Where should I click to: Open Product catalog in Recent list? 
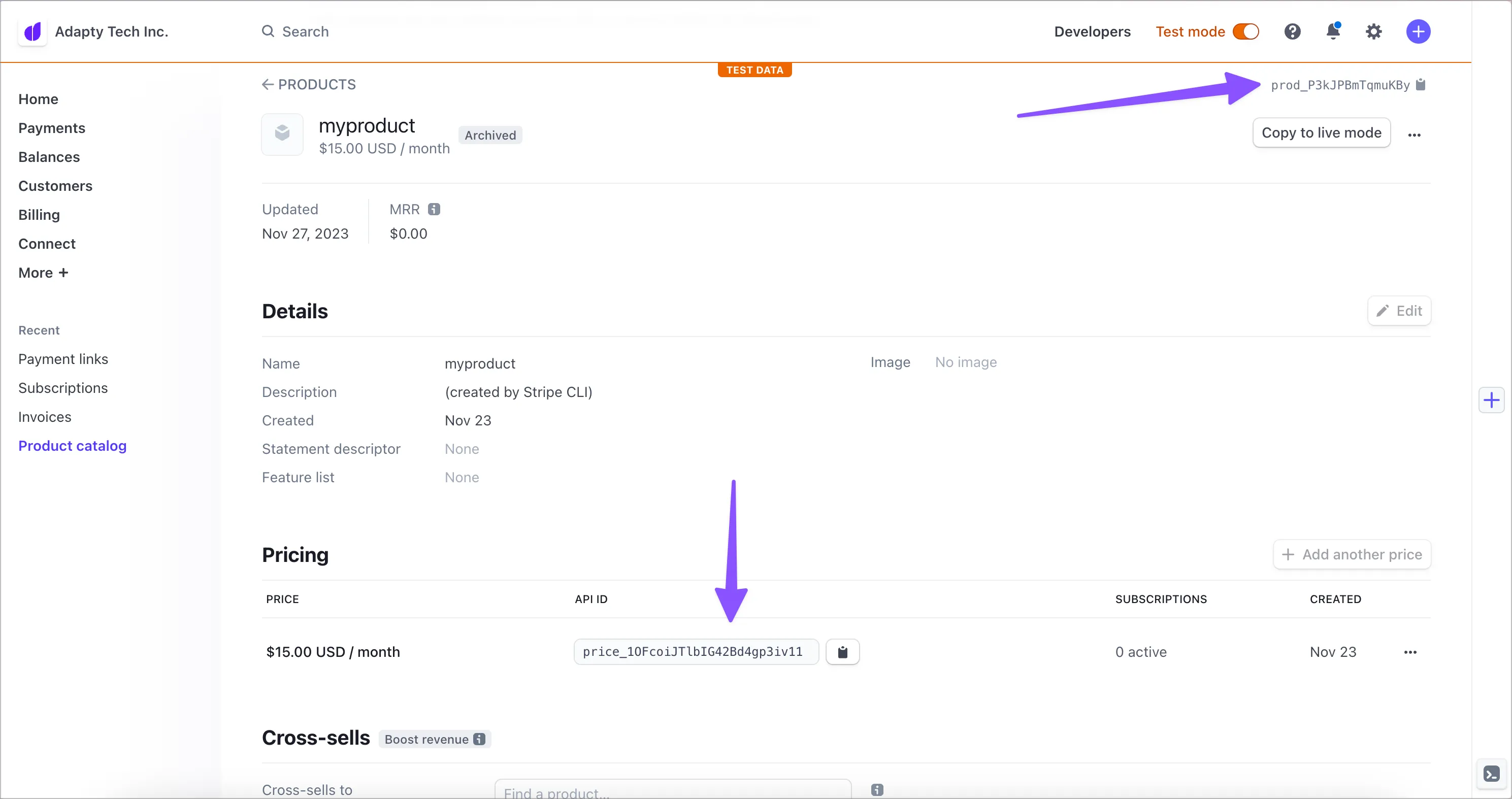[x=72, y=446]
